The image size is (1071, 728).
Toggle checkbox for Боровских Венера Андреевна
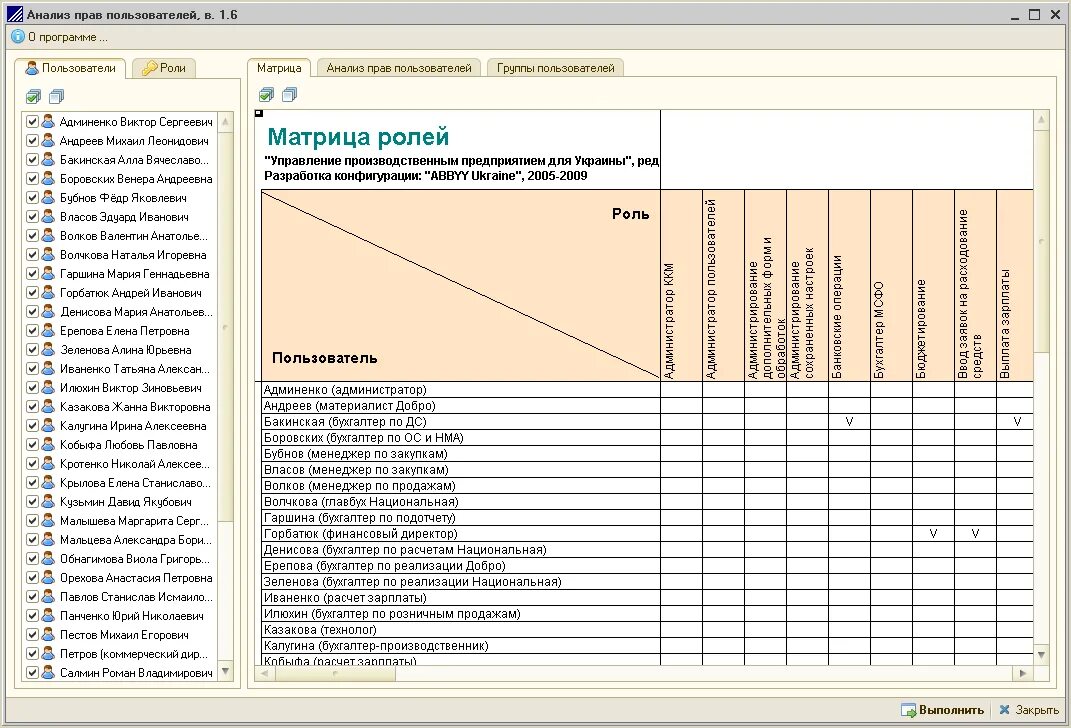(31, 178)
